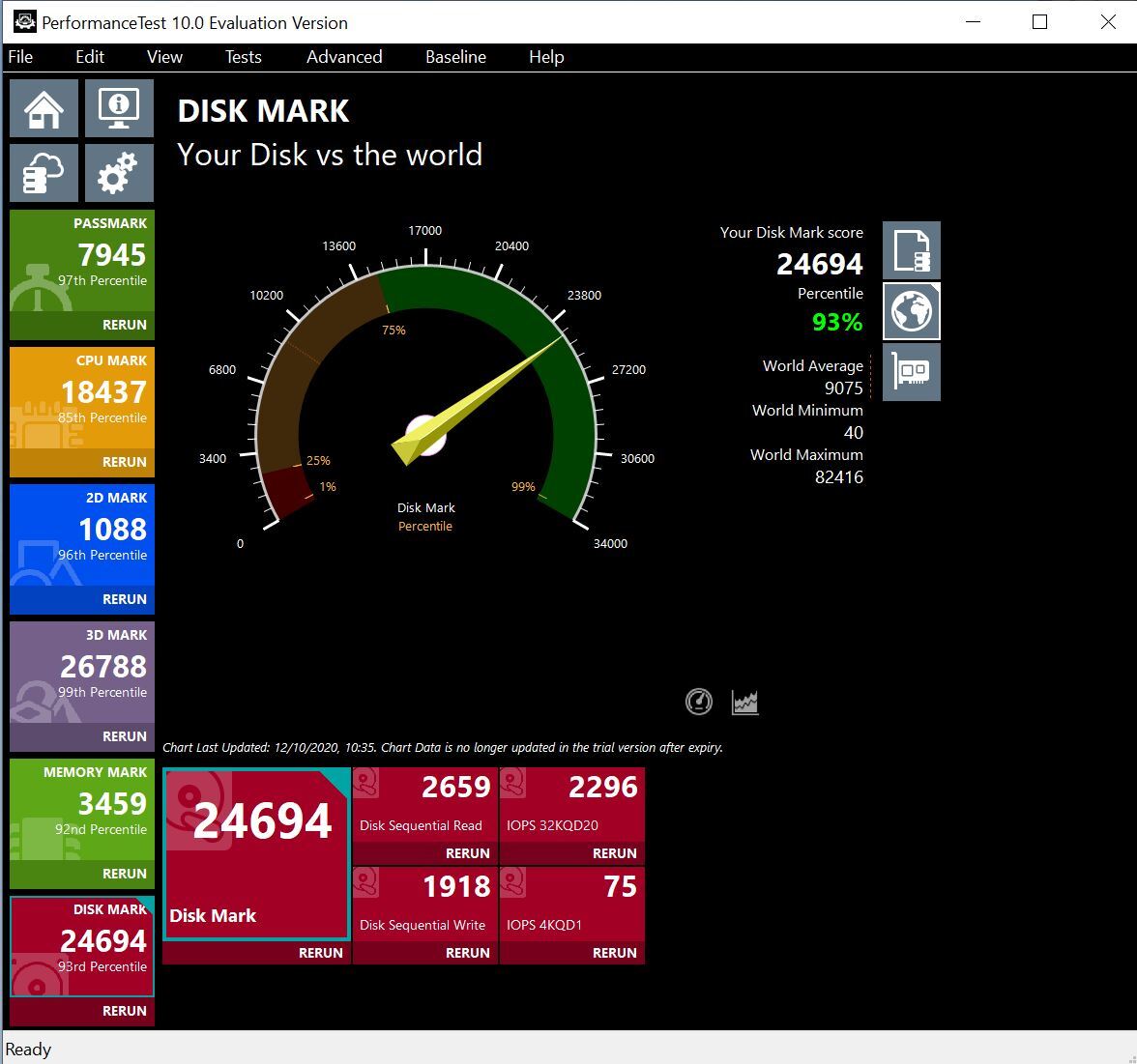Select the globe world comparison icon
Image resolution: width=1137 pixels, height=1064 pixels.
[912, 311]
